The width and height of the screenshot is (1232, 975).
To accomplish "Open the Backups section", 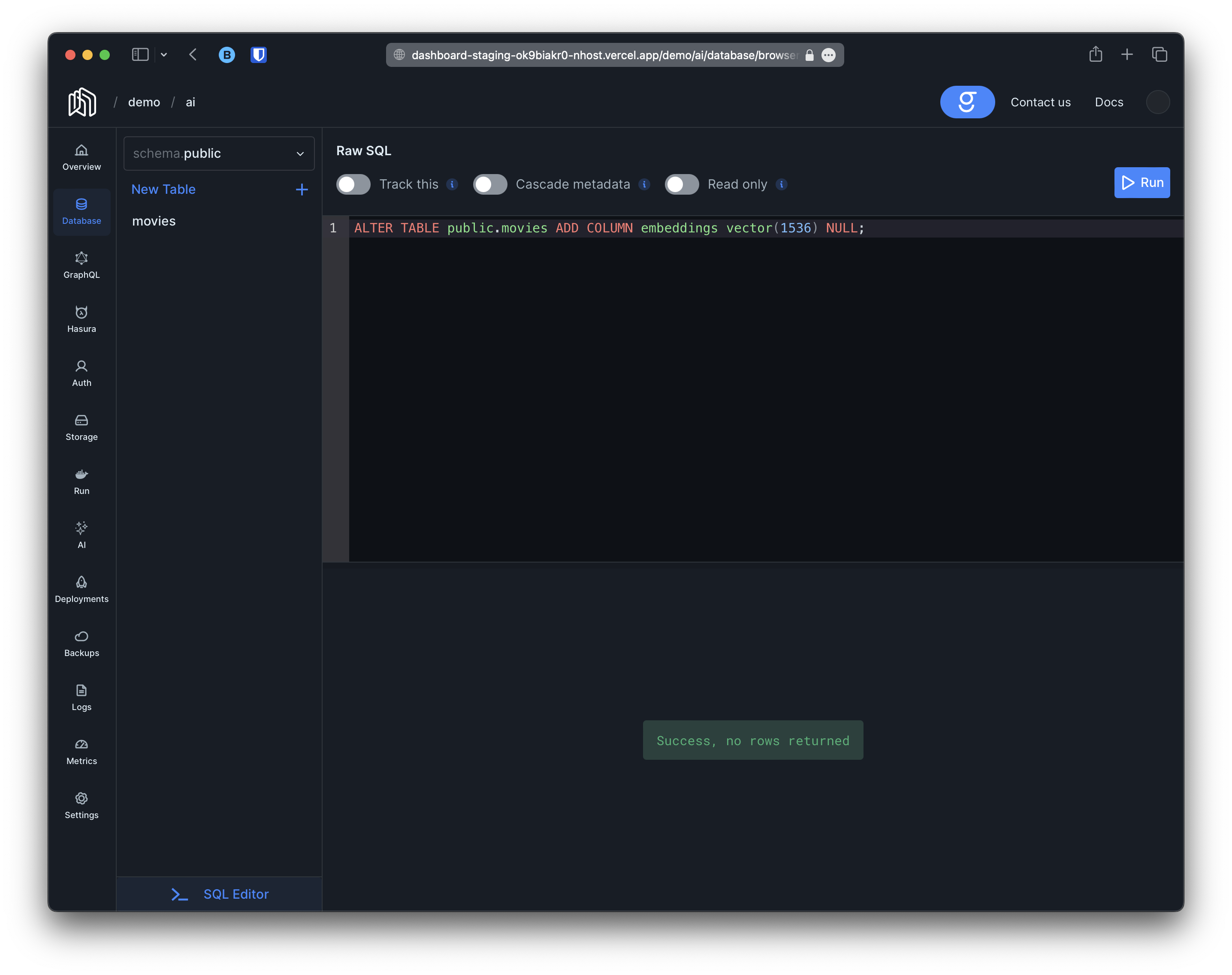I will [x=81, y=643].
